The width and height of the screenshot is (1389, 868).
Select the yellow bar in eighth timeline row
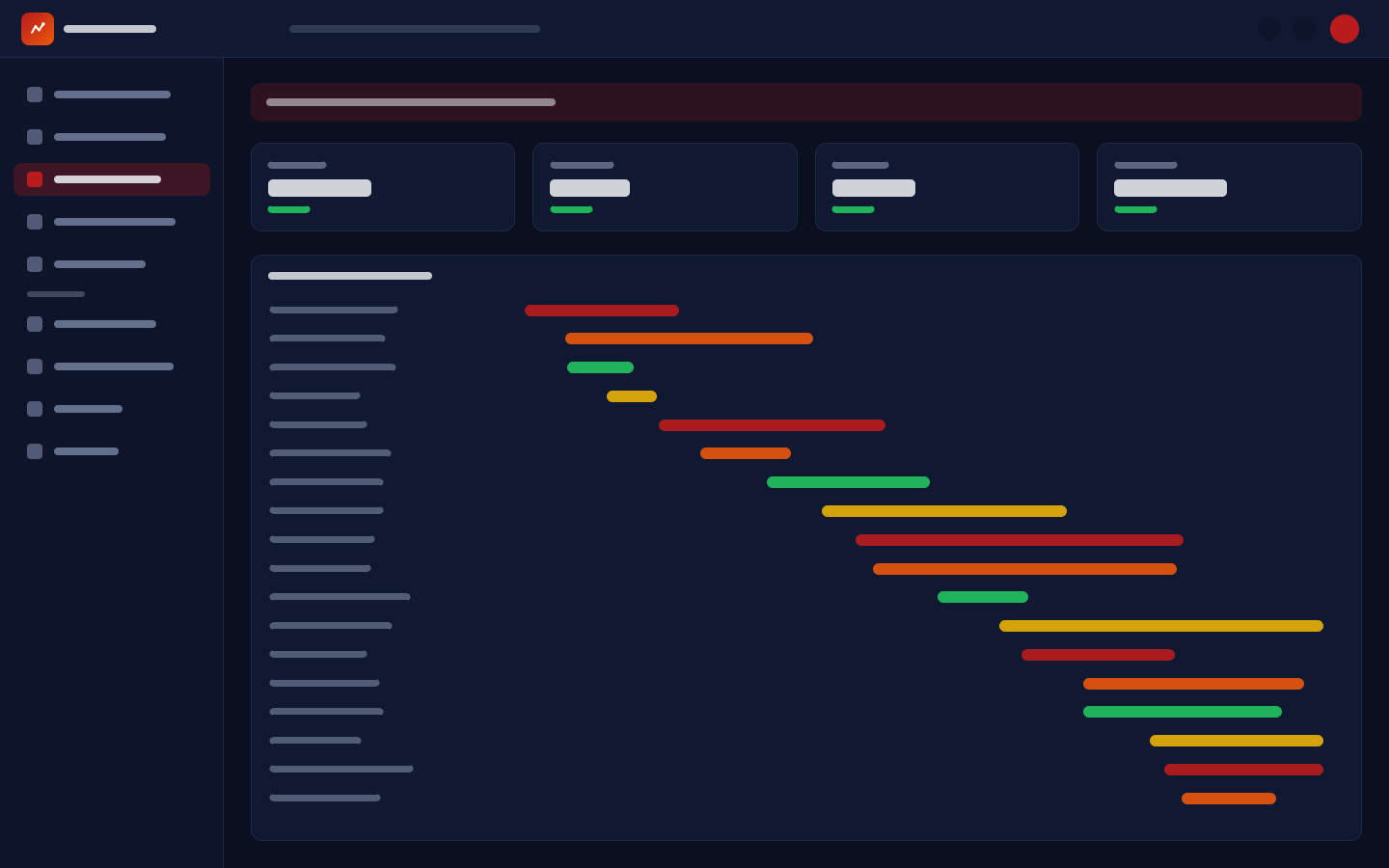(x=944, y=511)
